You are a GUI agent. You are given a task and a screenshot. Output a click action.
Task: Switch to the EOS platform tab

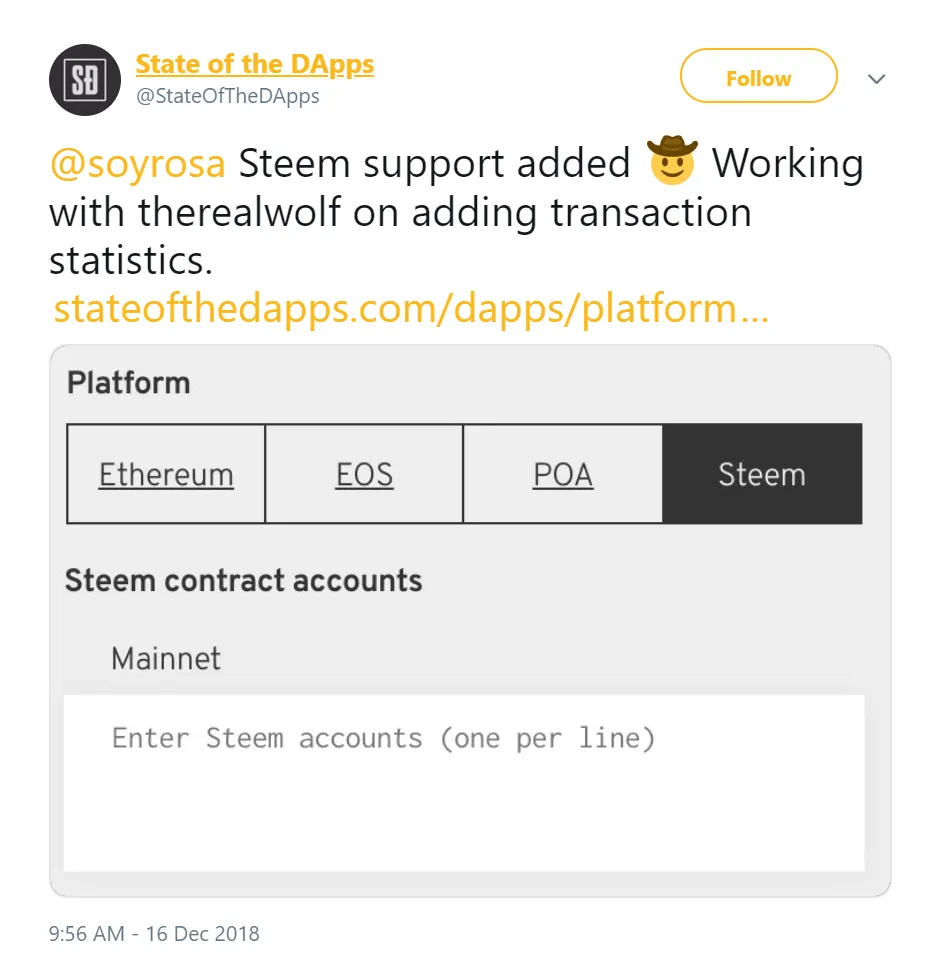point(364,474)
